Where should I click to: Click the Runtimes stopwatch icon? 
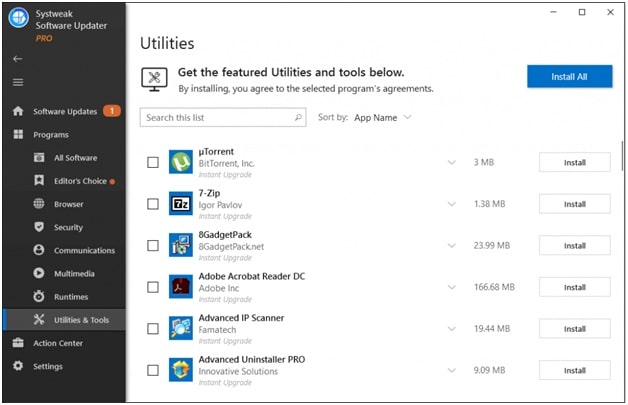[39, 296]
